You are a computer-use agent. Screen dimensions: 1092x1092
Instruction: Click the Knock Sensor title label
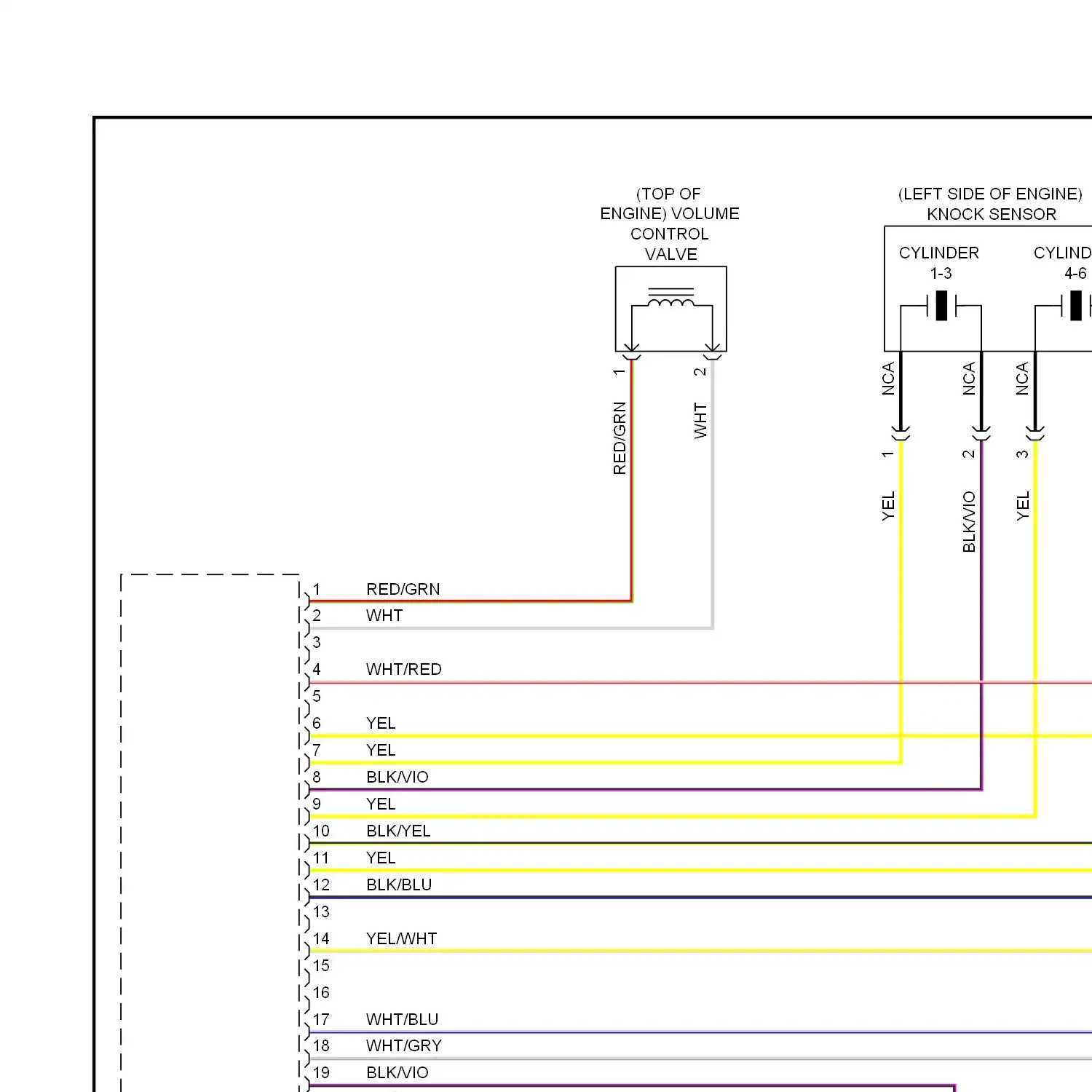(991, 204)
